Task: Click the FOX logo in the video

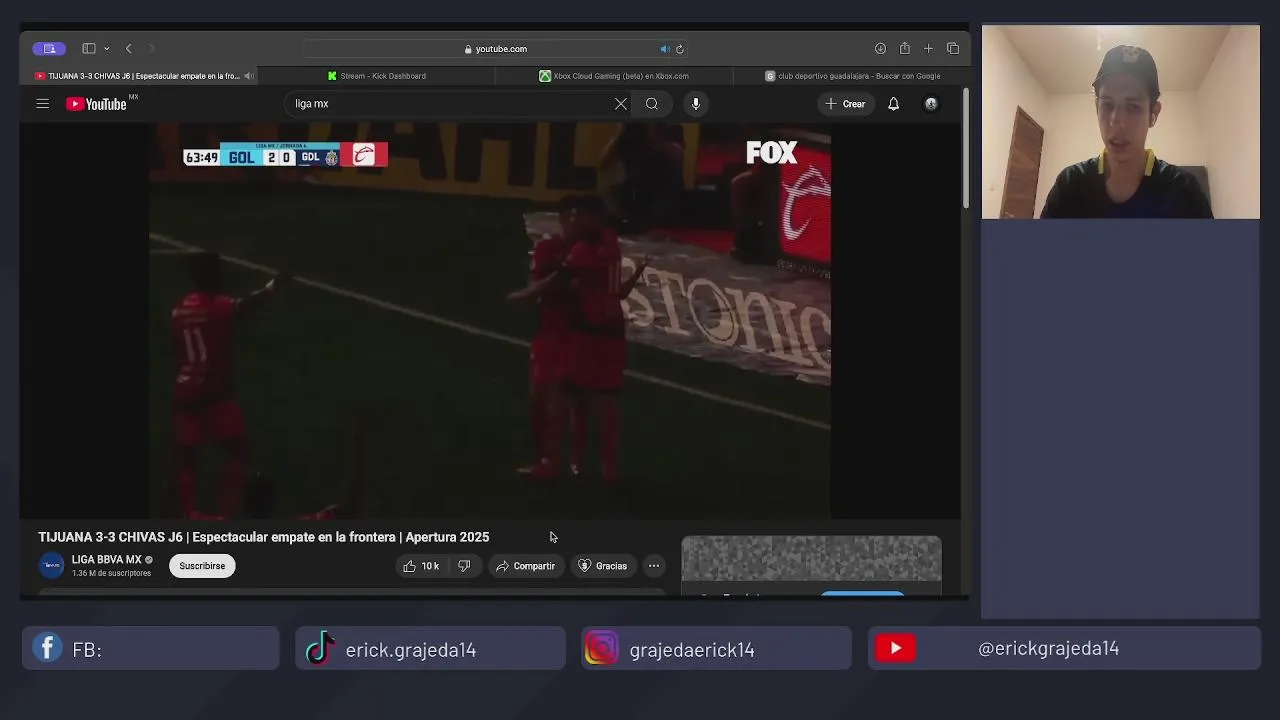Action: click(x=772, y=152)
